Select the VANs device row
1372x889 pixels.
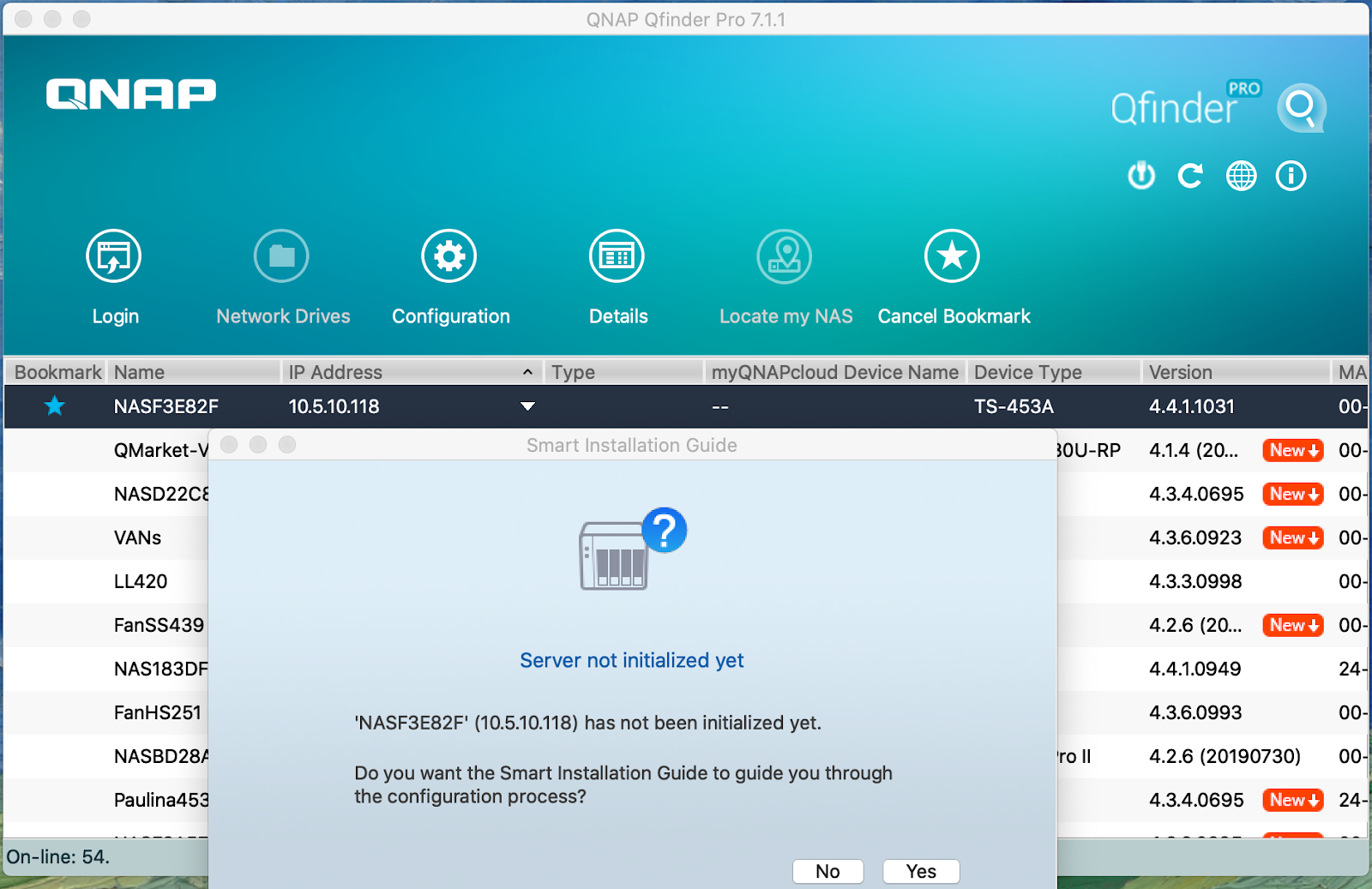[138, 538]
